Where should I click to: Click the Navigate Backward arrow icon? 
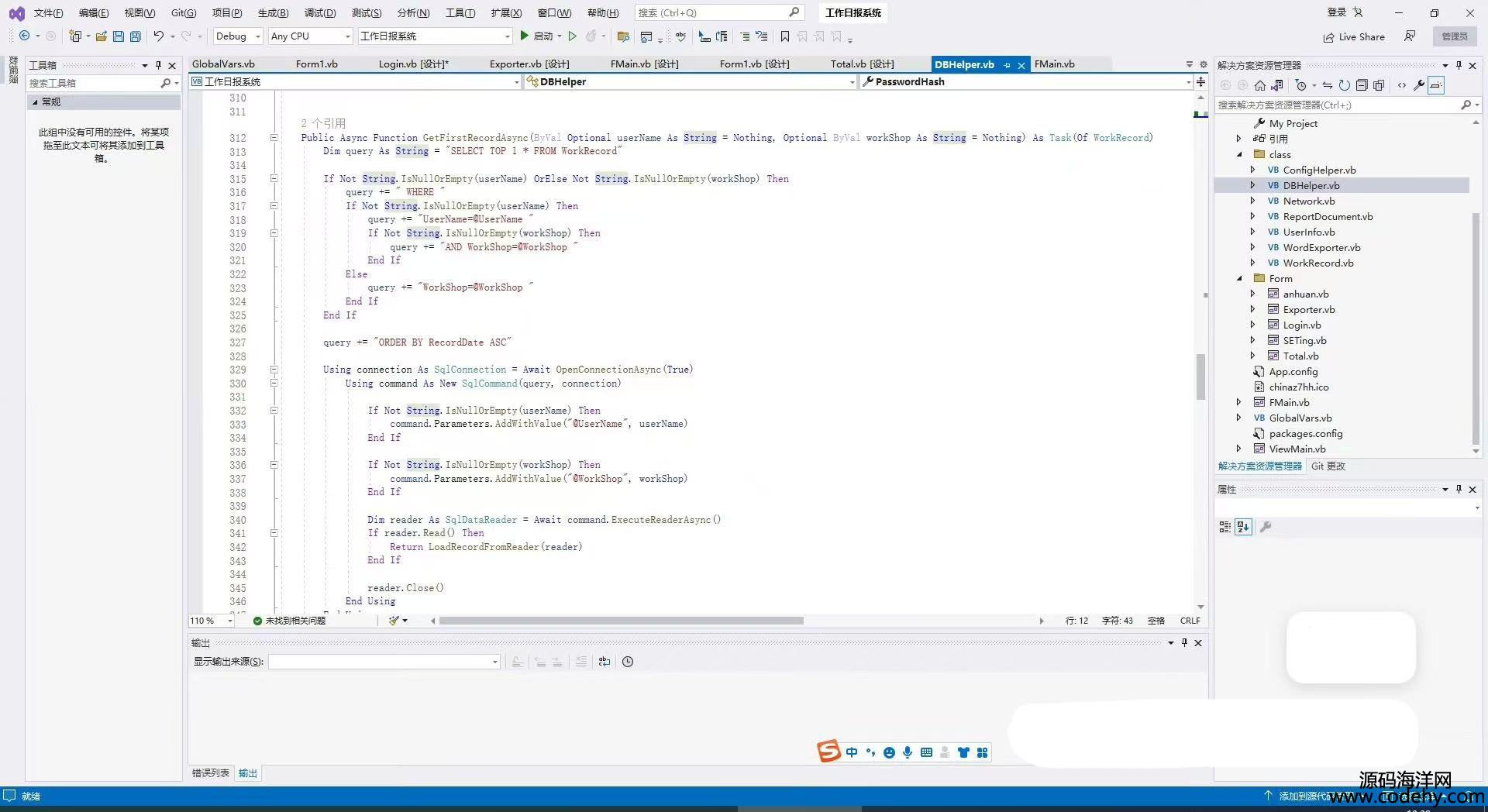click(25, 36)
